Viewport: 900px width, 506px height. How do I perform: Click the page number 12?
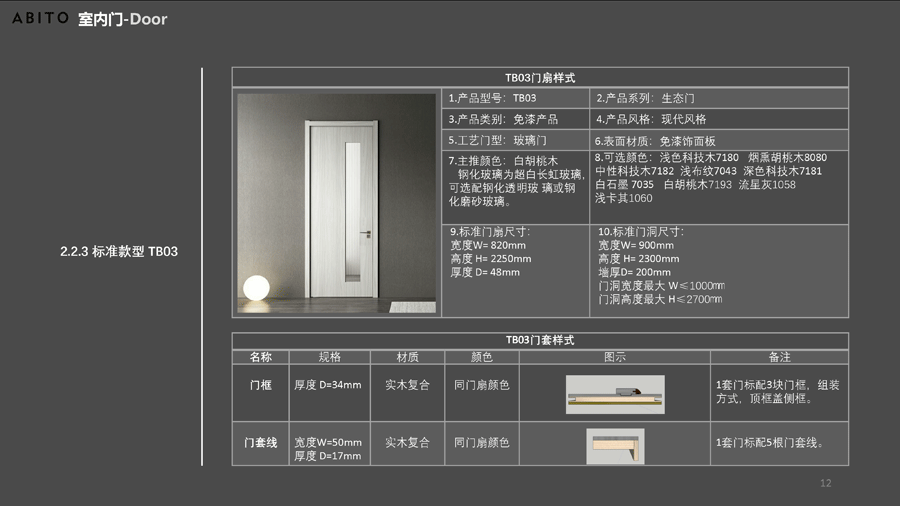[x=825, y=484]
